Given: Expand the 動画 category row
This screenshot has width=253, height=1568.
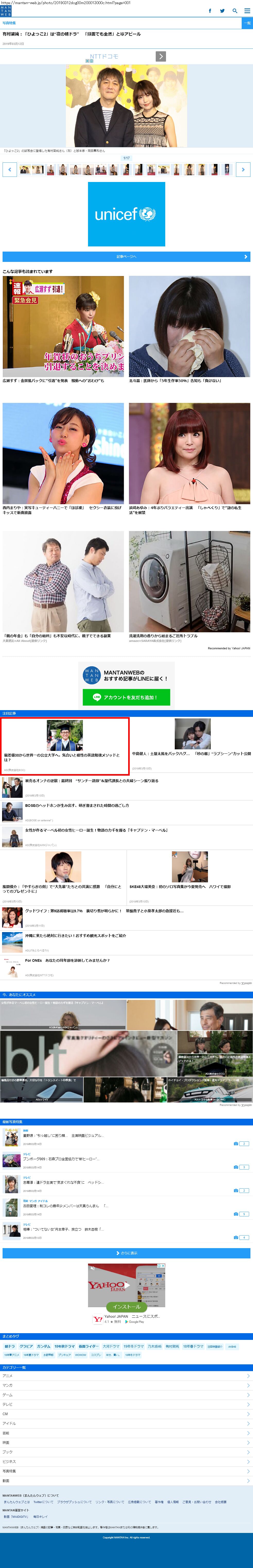Looking at the screenshot, I should click(x=127, y=1480).
